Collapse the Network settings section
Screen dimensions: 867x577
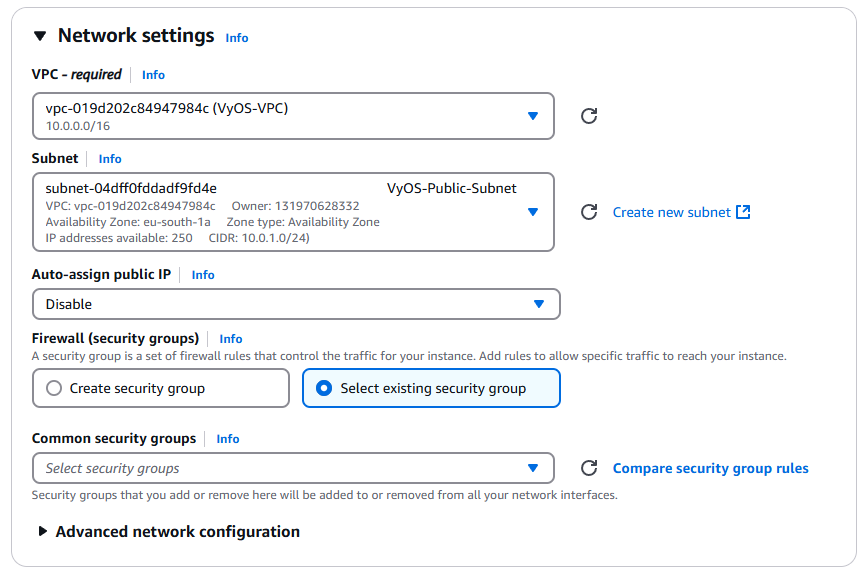pyautogui.click(x=38, y=34)
